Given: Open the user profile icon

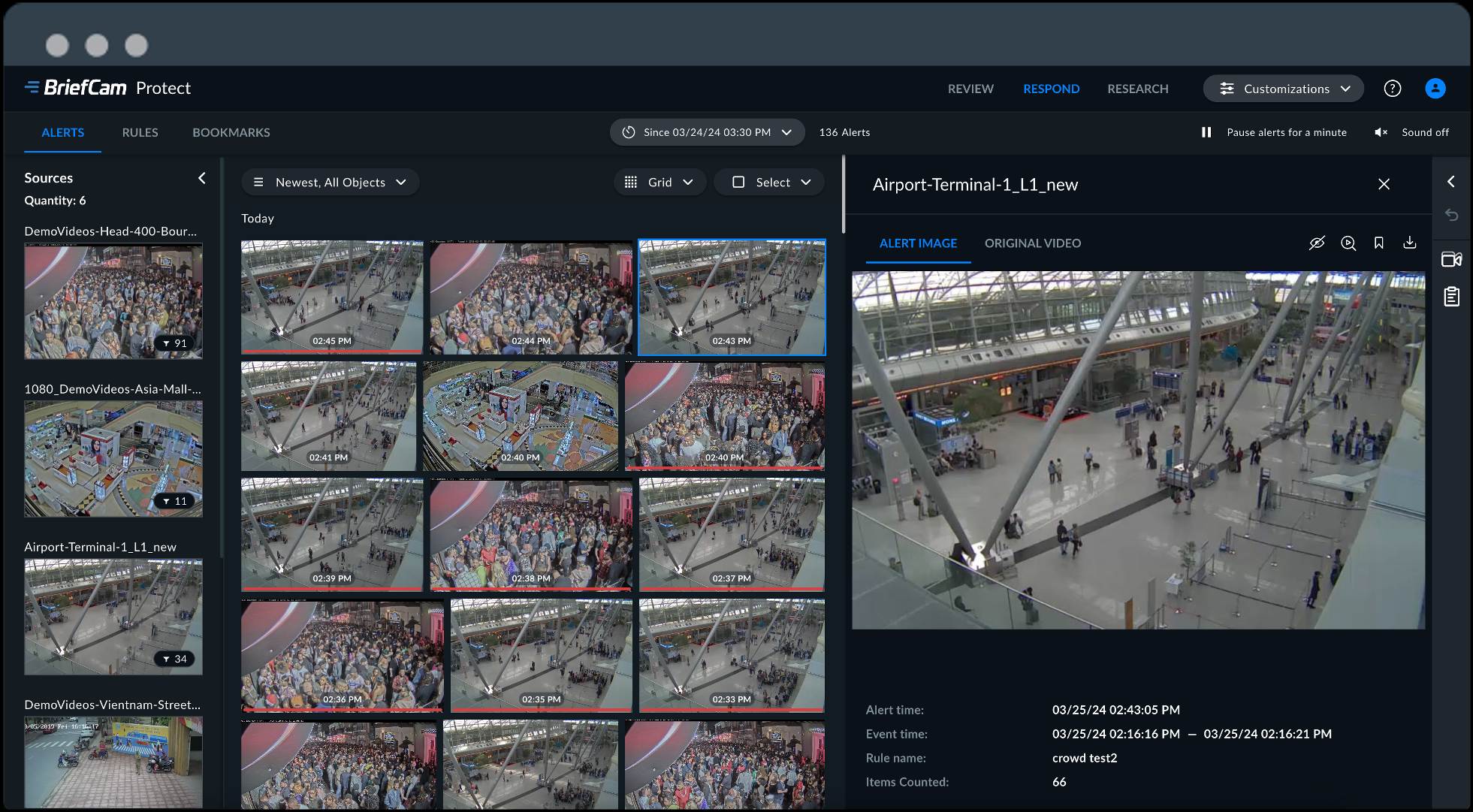Looking at the screenshot, I should [x=1435, y=89].
